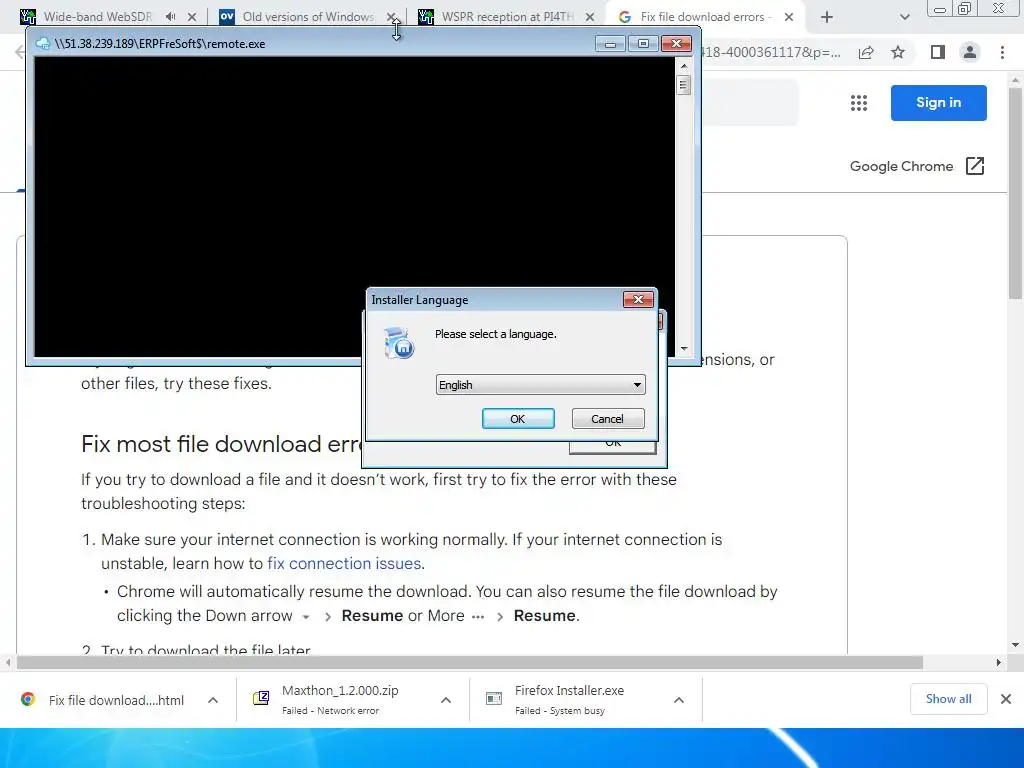Open the English language dropdown
Screen dimensions: 1024x768
(x=540, y=385)
